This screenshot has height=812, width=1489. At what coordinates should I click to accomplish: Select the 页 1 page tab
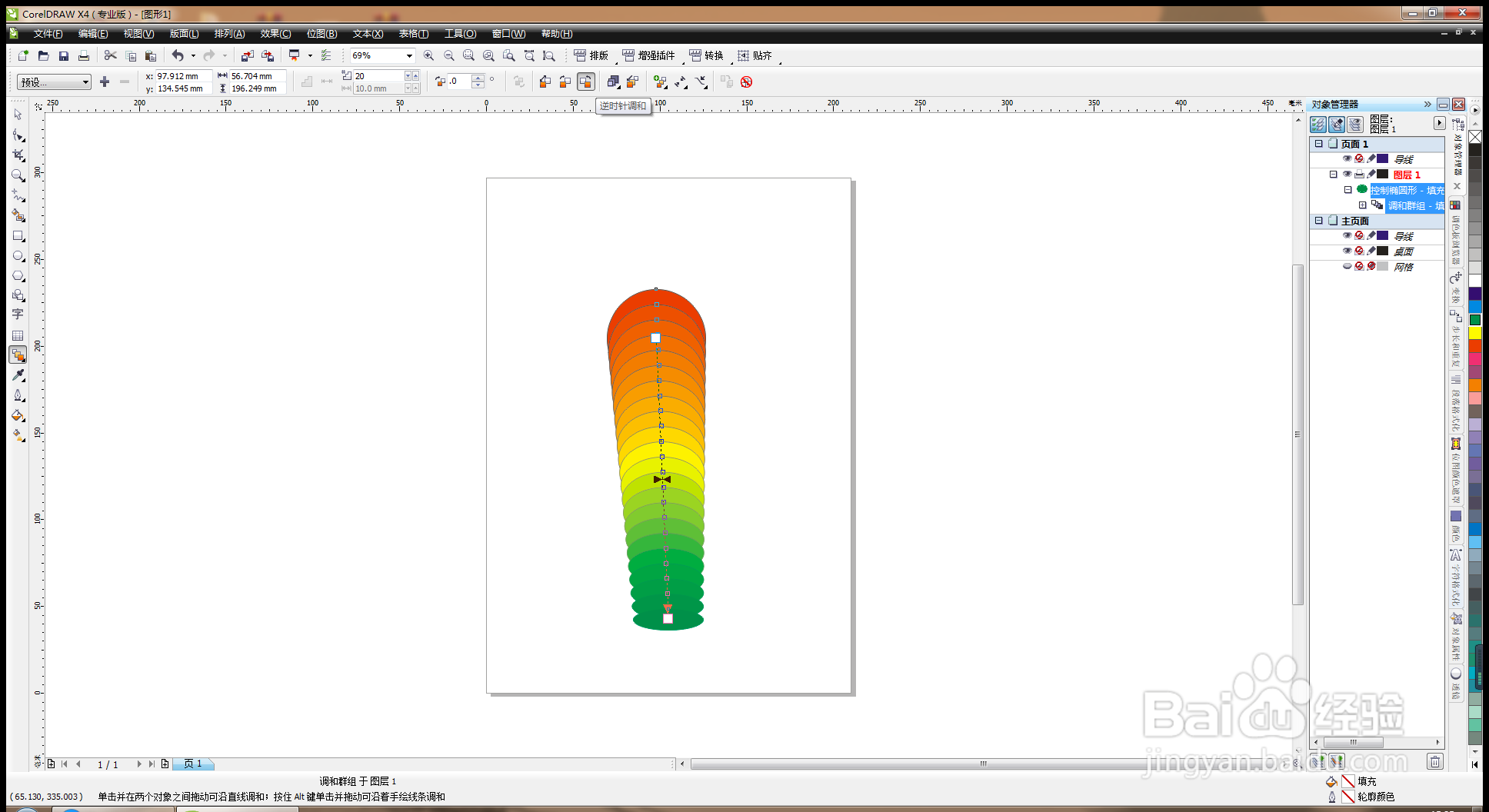point(193,764)
